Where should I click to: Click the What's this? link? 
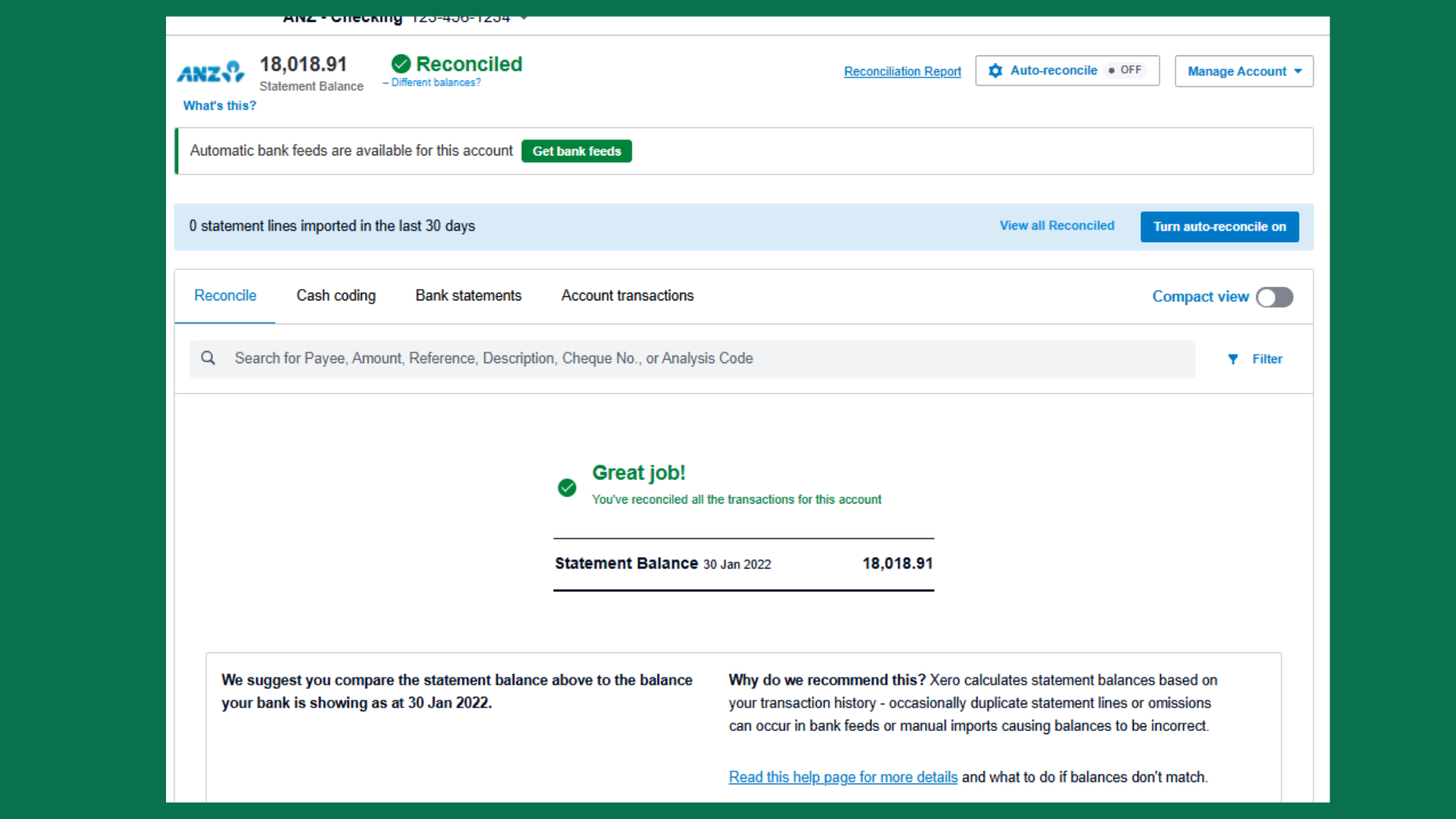[220, 106]
